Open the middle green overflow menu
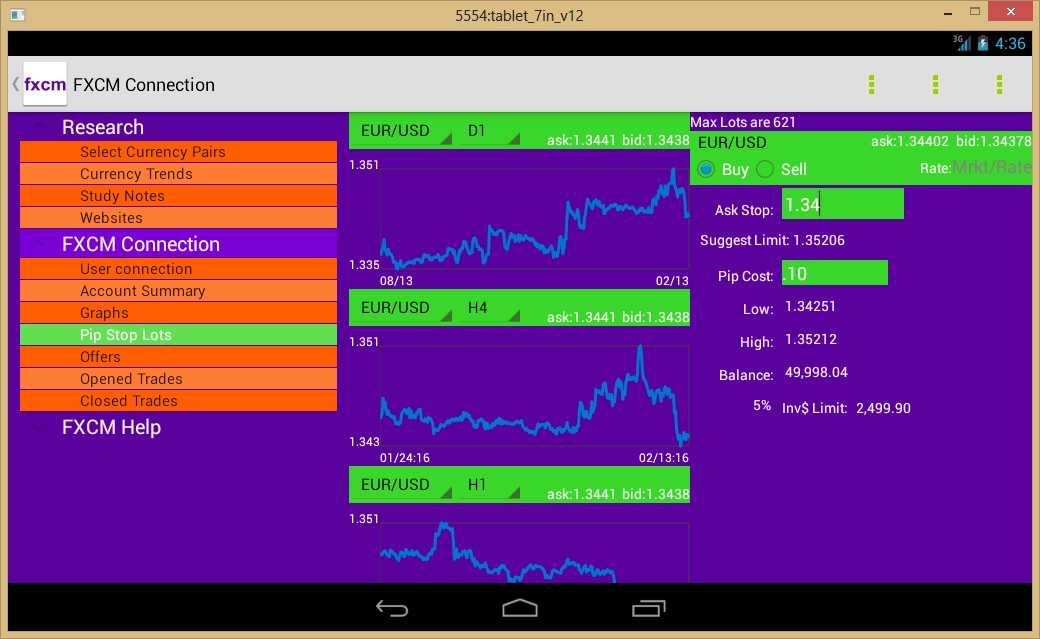 pos(935,84)
